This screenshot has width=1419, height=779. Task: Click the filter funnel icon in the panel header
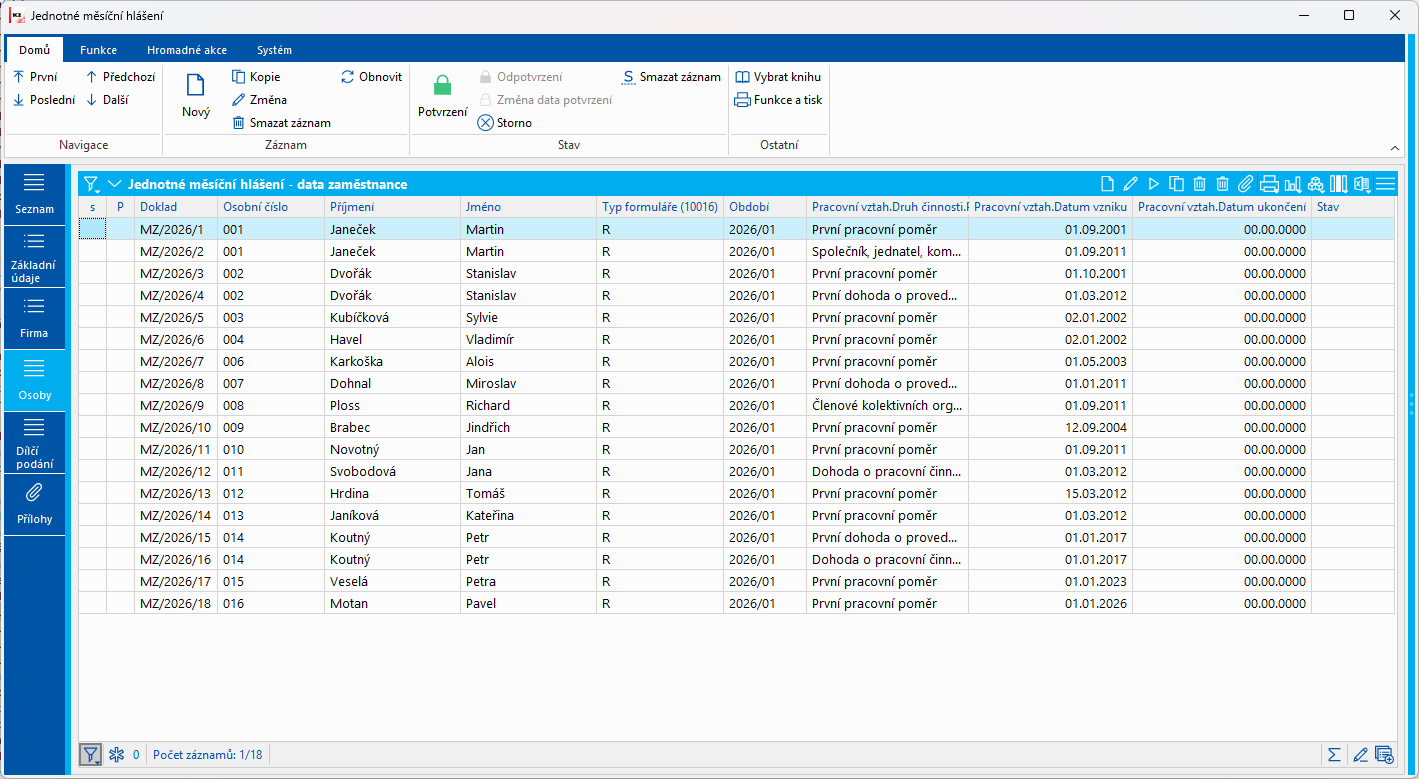(x=91, y=184)
